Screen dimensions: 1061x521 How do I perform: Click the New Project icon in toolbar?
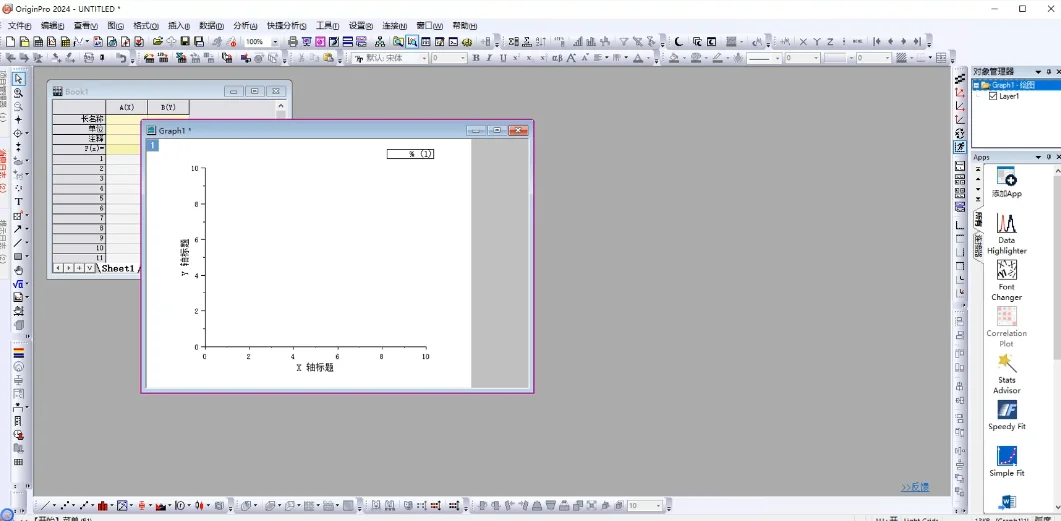coord(10,42)
